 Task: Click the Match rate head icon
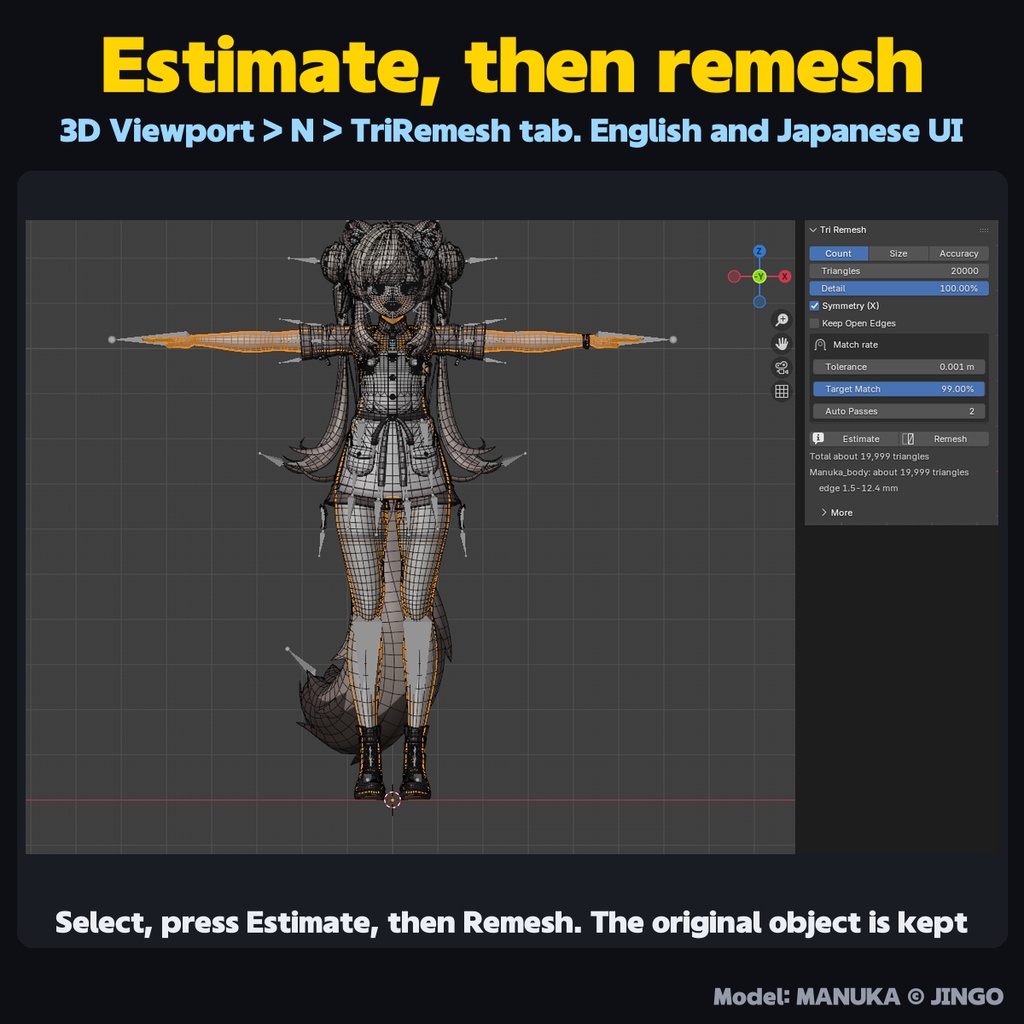pos(820,345)
